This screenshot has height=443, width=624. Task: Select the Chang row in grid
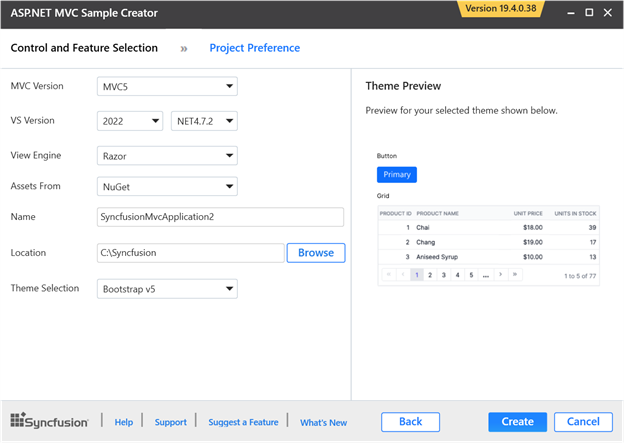[x=488, y=242]
